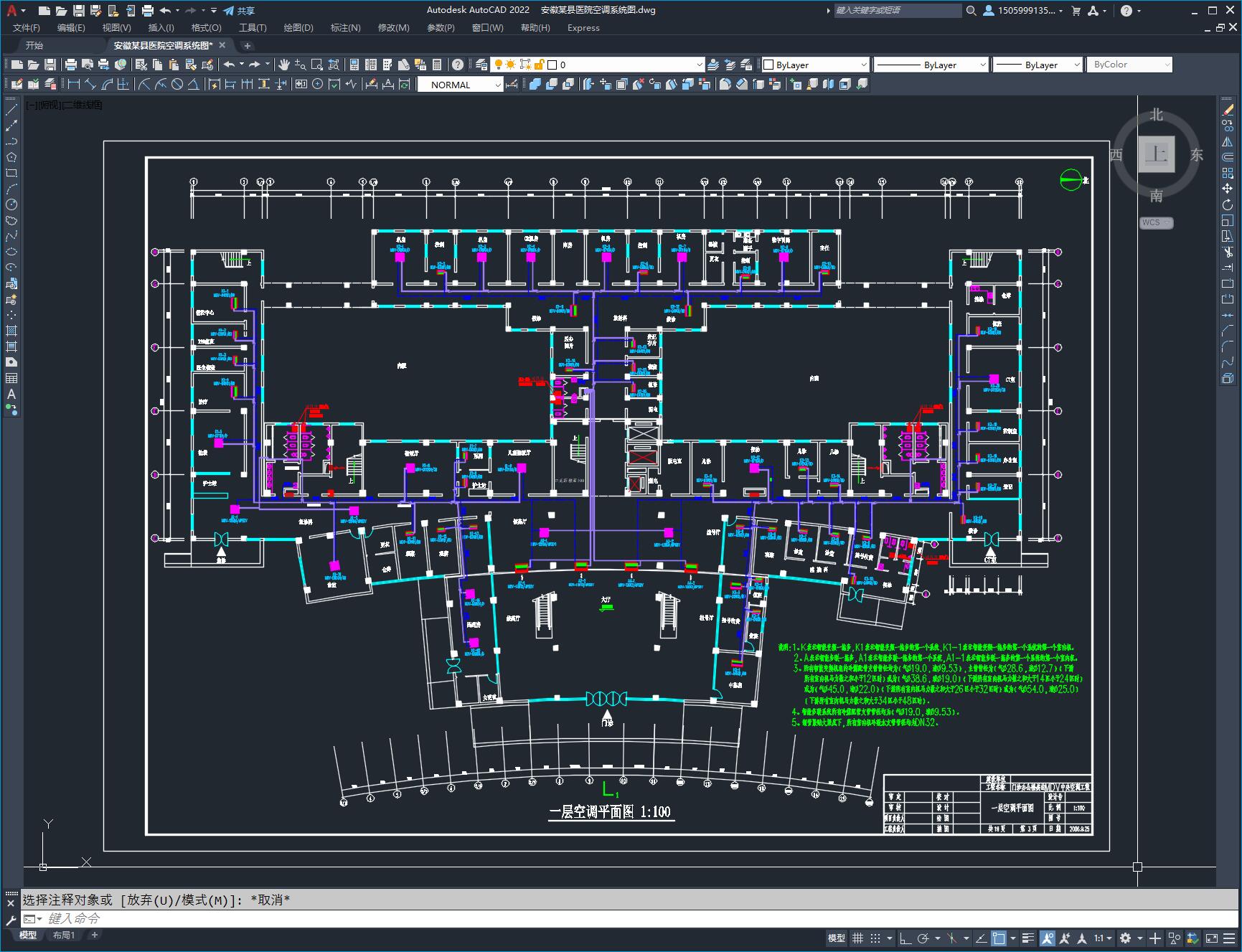Switch to the 布局1 layout tab
This screenshot has width=1242, height=952.
tap(63, 935)
